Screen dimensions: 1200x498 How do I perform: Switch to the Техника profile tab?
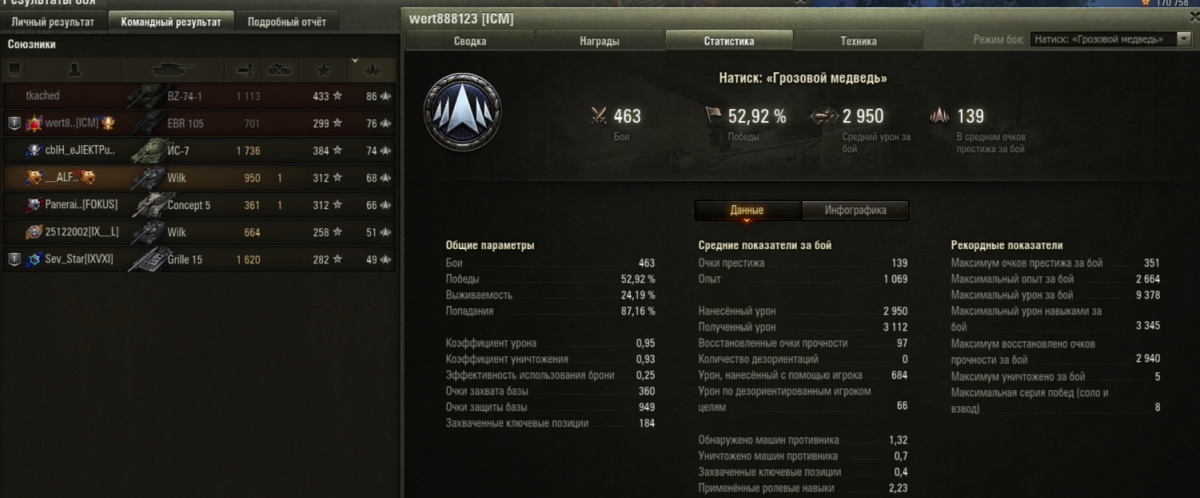click(858, 41)
